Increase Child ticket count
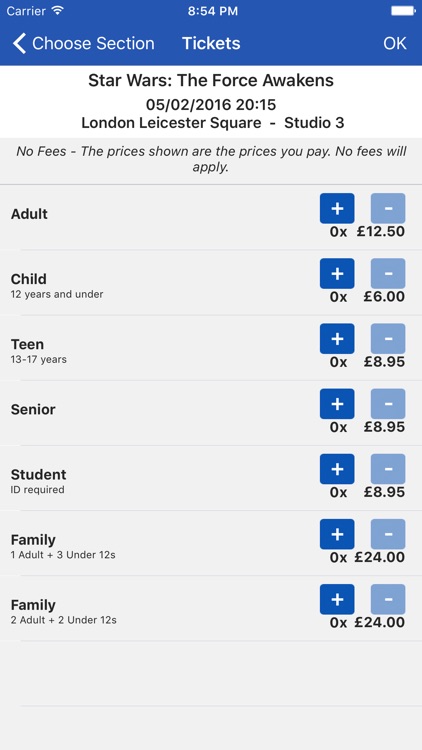 pyautogui.click(x=337, y=274)
